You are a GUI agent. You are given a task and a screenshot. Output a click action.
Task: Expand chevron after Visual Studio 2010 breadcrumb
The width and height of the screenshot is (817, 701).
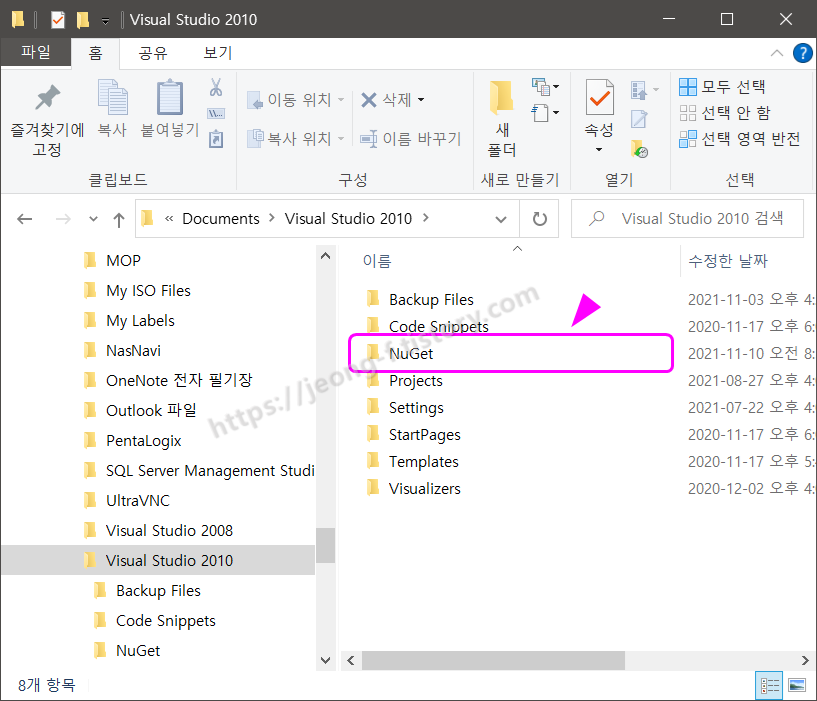426,218
